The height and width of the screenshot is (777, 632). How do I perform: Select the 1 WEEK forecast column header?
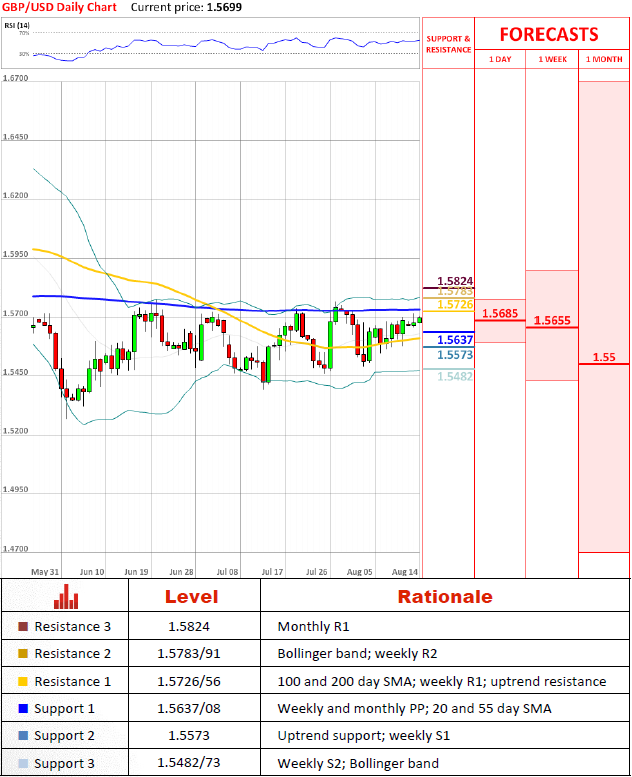(552, 59)
